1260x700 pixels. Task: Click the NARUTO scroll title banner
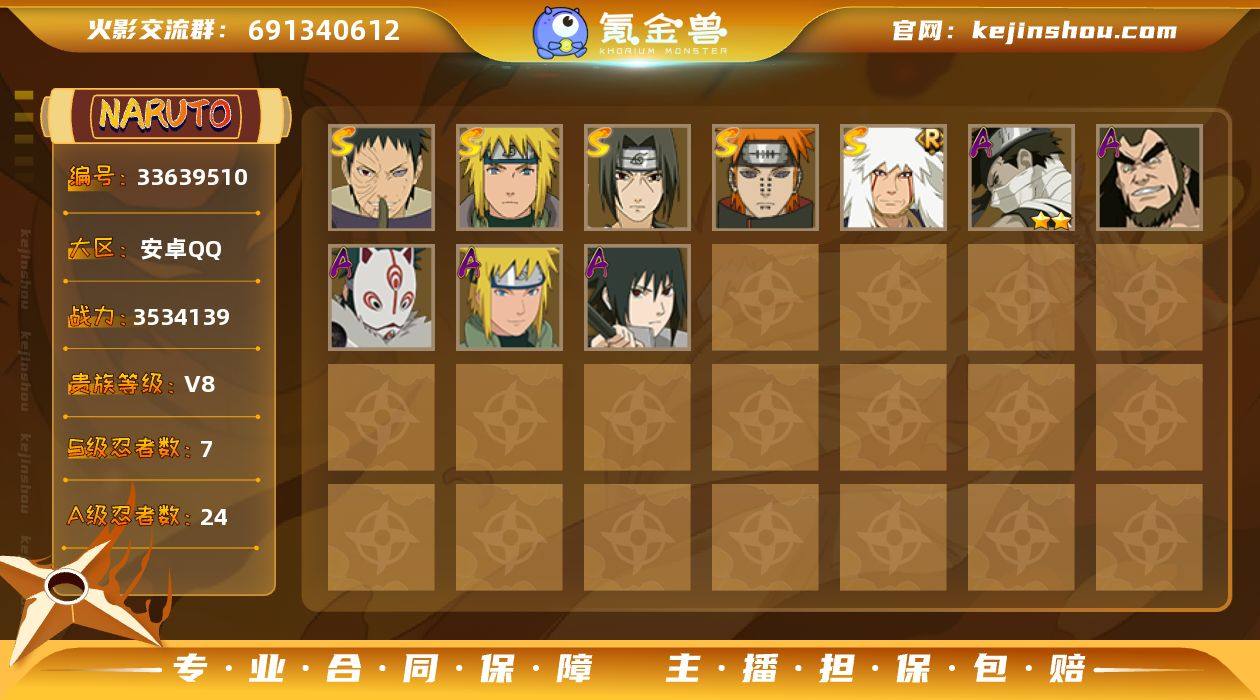(x=166, y=115)
